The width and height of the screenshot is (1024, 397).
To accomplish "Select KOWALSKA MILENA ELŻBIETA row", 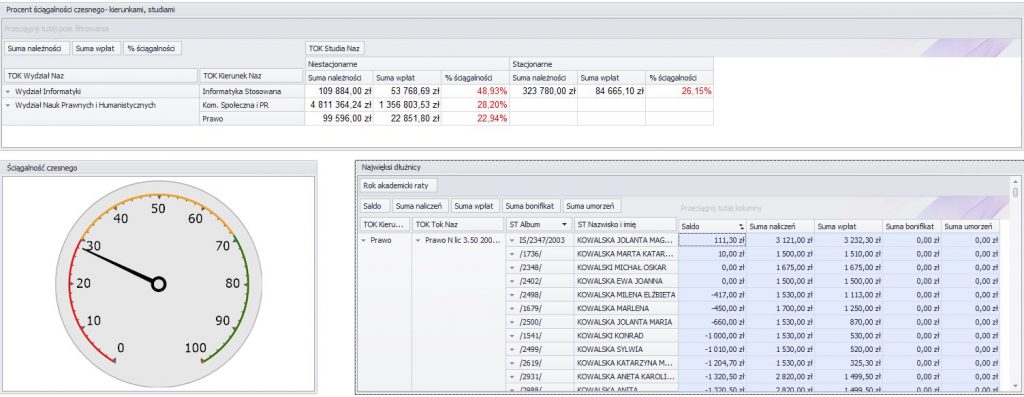I will (x=625, y=294).
